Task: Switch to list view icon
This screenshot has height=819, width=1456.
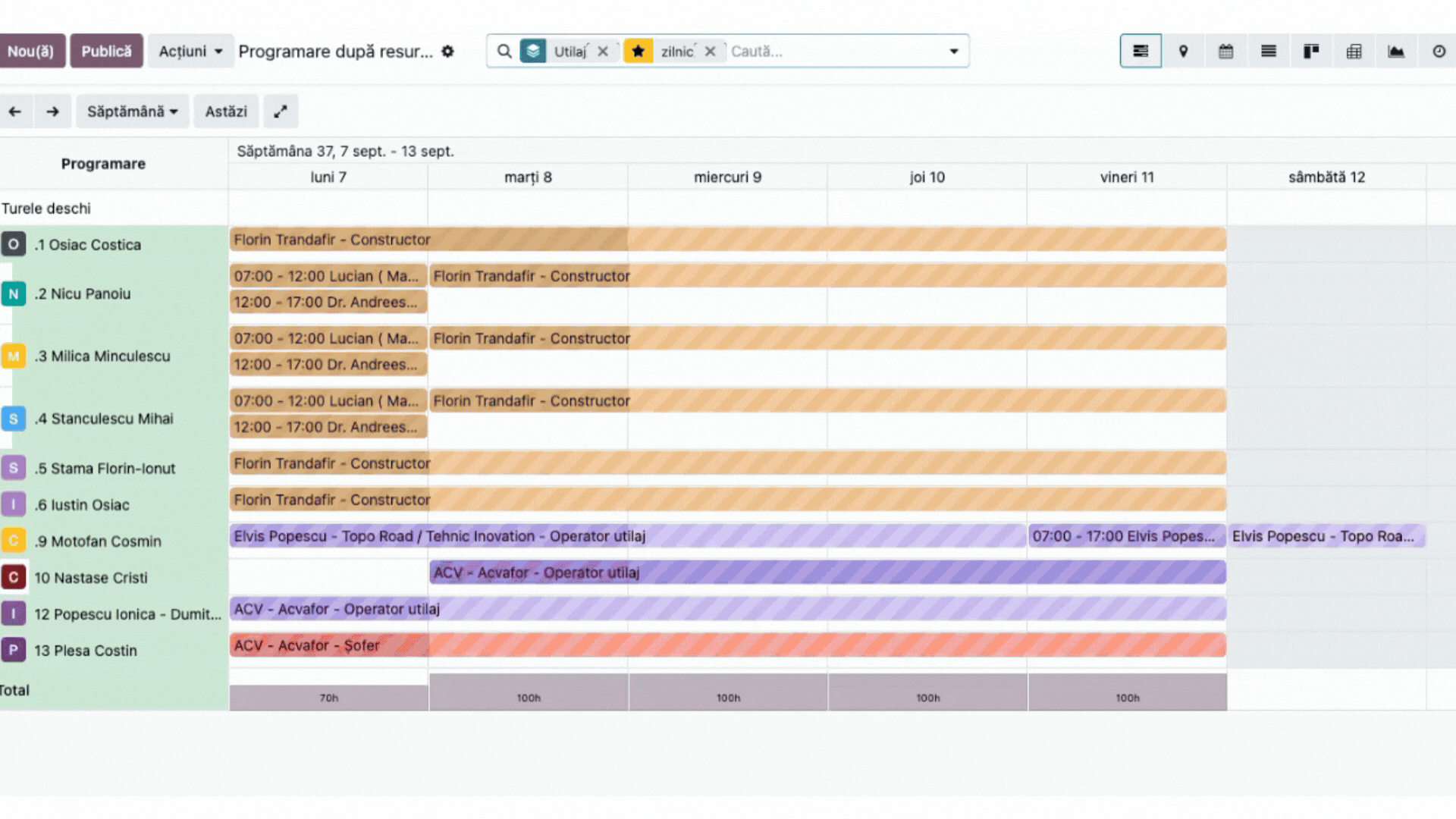Action: coord(1268,51)
